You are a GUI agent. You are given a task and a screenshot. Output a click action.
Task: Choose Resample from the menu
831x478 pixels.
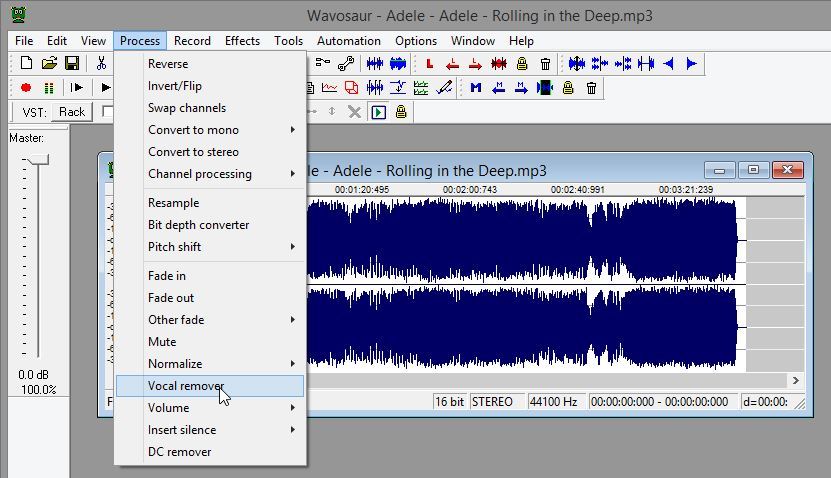[x=210, y=202]
